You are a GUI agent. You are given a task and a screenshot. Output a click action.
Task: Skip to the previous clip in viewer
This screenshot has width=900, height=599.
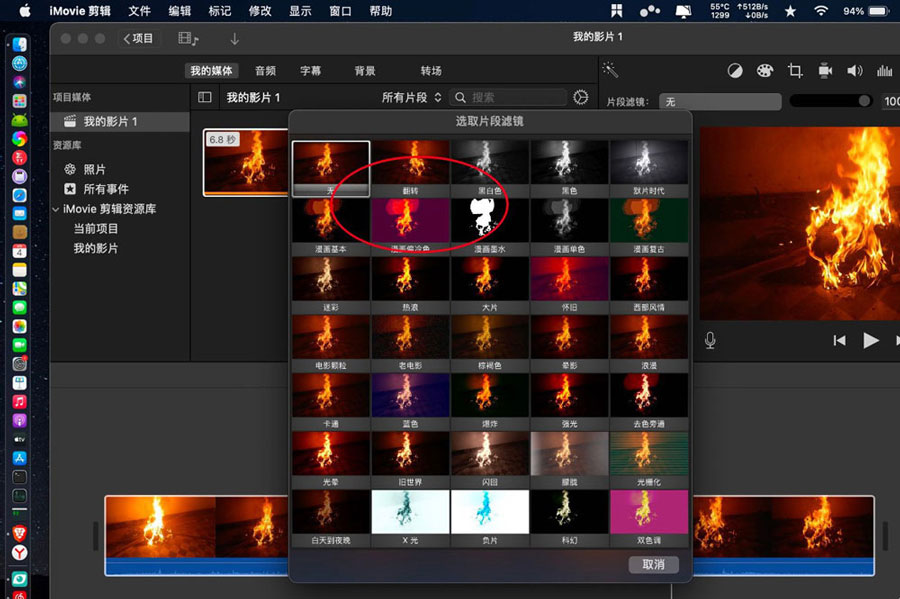click(839, 340)
